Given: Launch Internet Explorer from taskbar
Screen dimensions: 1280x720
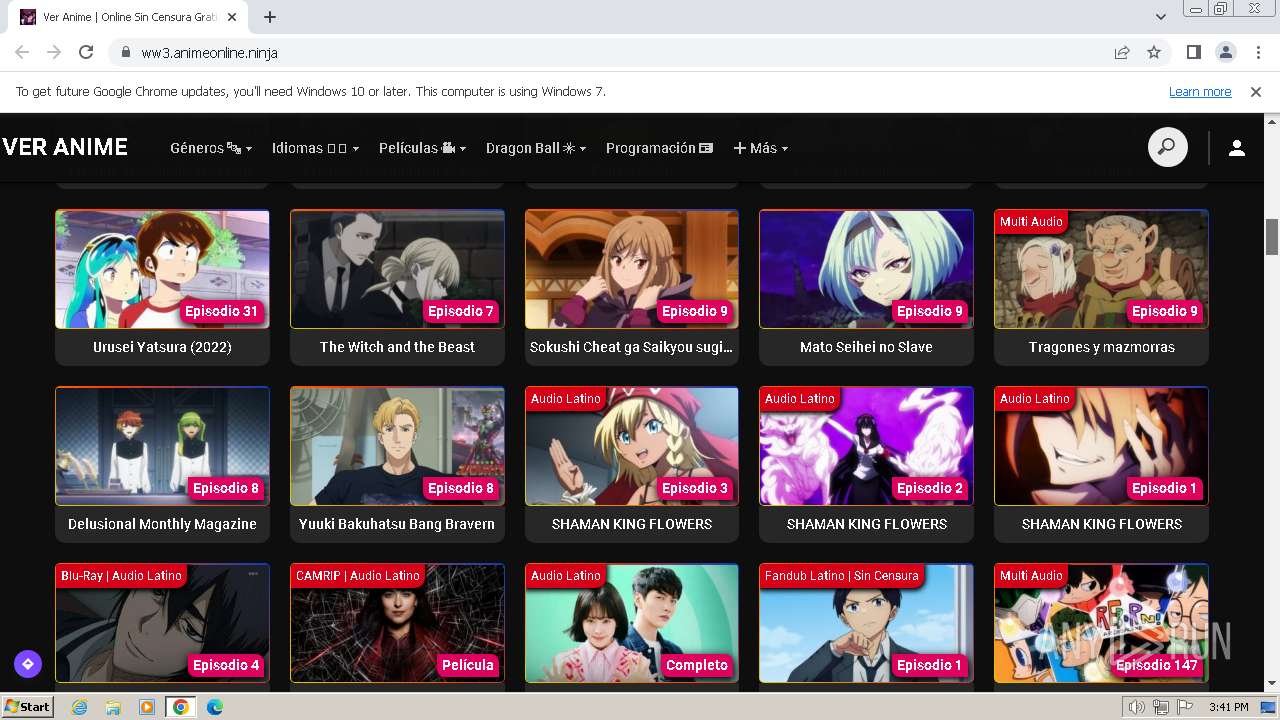Looking at the screenshot, I should [79, 707].
